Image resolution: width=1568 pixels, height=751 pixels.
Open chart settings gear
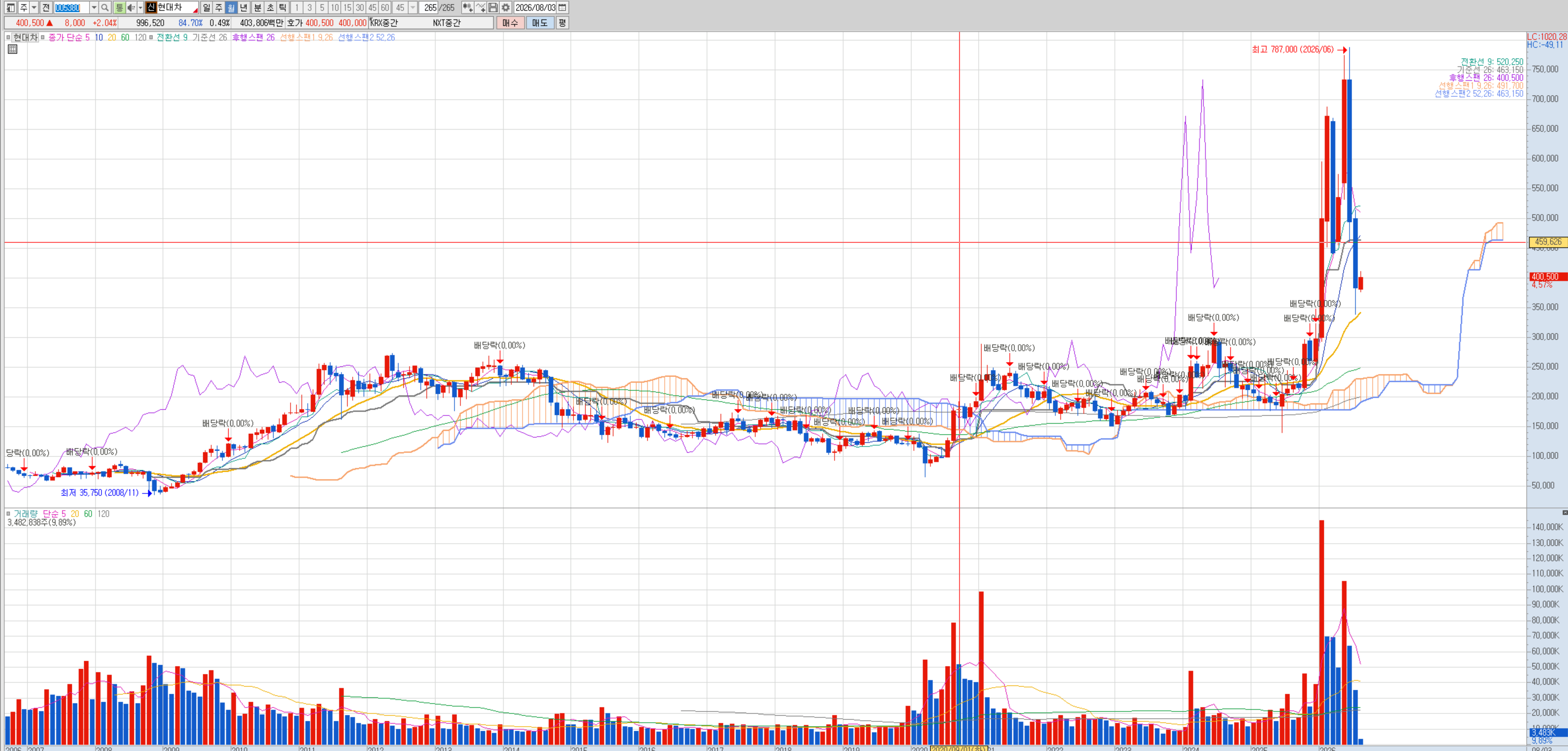(505, 7)
